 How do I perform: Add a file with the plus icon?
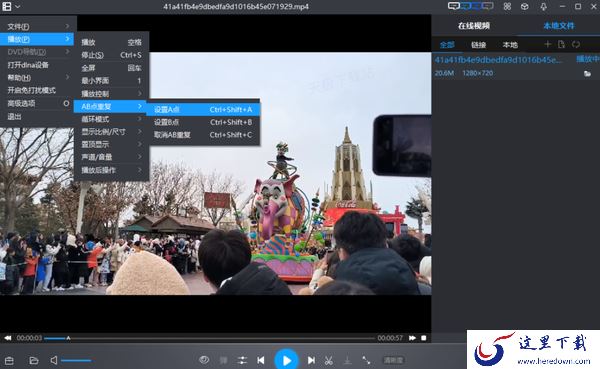pos(548,44)
